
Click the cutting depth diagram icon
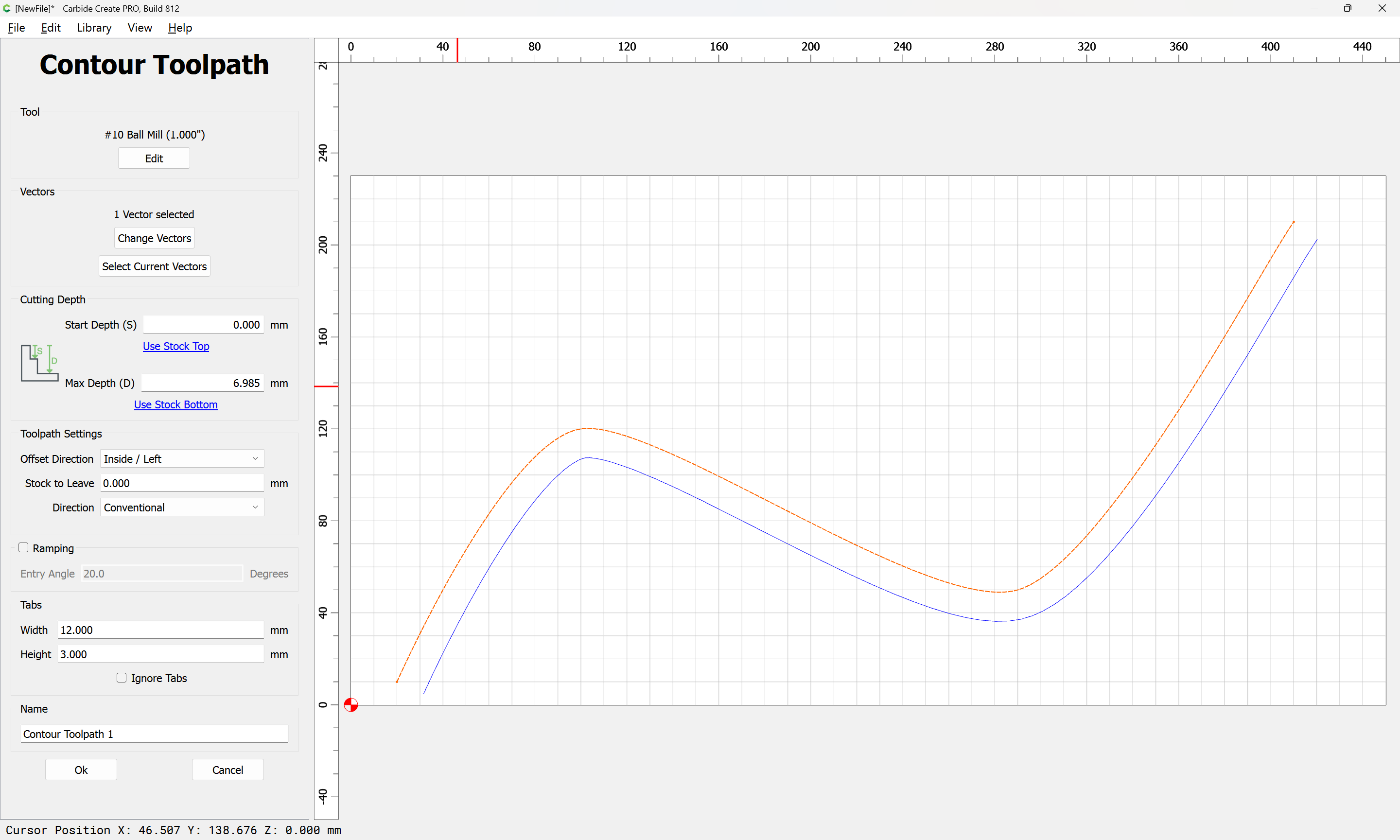click(39, 363)
